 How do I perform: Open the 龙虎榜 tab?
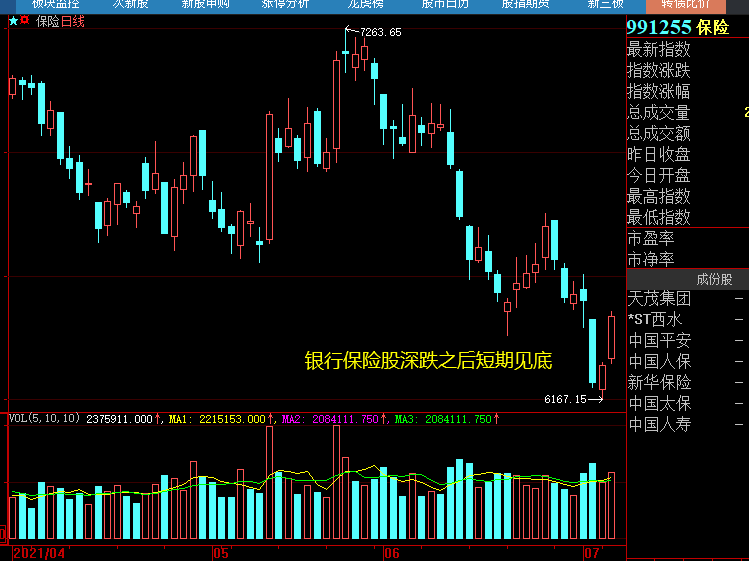click(x=365, y=4)
